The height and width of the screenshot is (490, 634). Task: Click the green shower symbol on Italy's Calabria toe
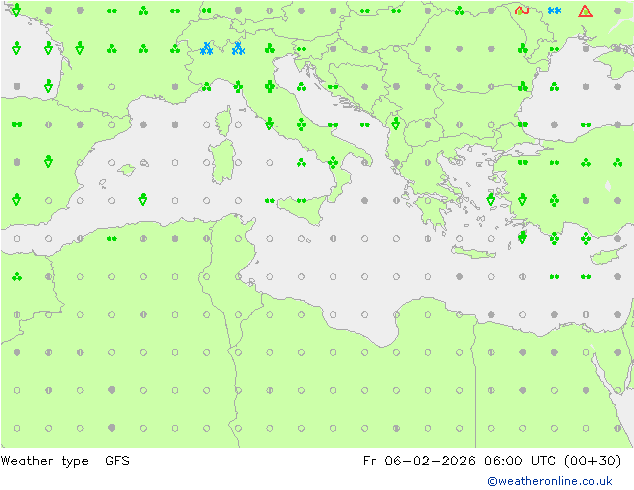click(x=333, y=163)
